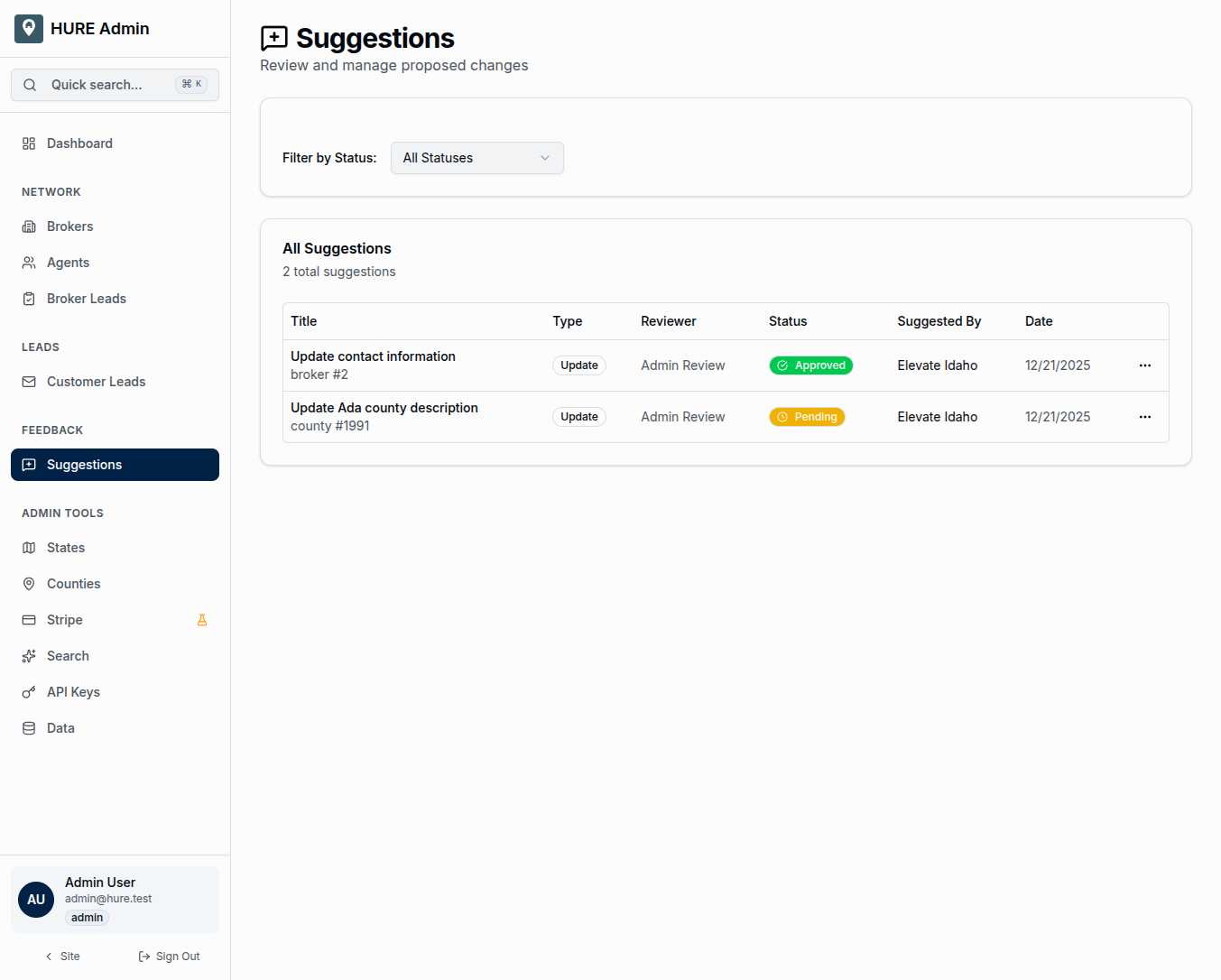This screenshot has height=980, width=1221.
Task: Open the Dashboard grid icon
Action: click(29, 143)
